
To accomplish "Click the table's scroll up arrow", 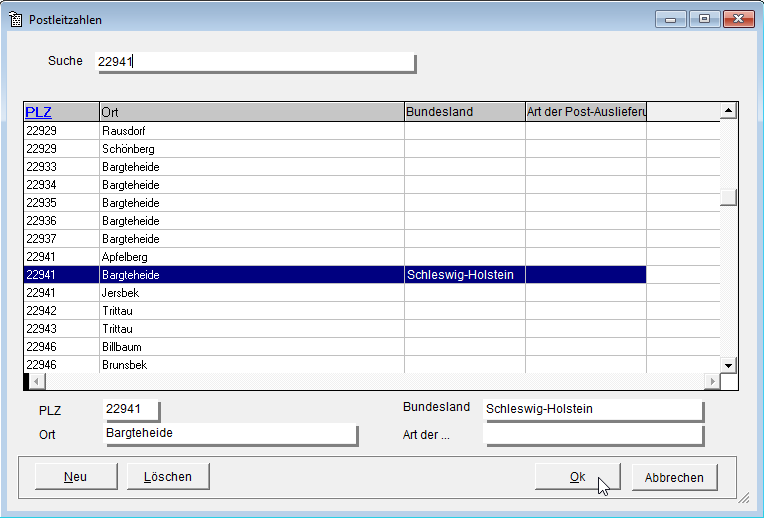I will pos(728,111).
